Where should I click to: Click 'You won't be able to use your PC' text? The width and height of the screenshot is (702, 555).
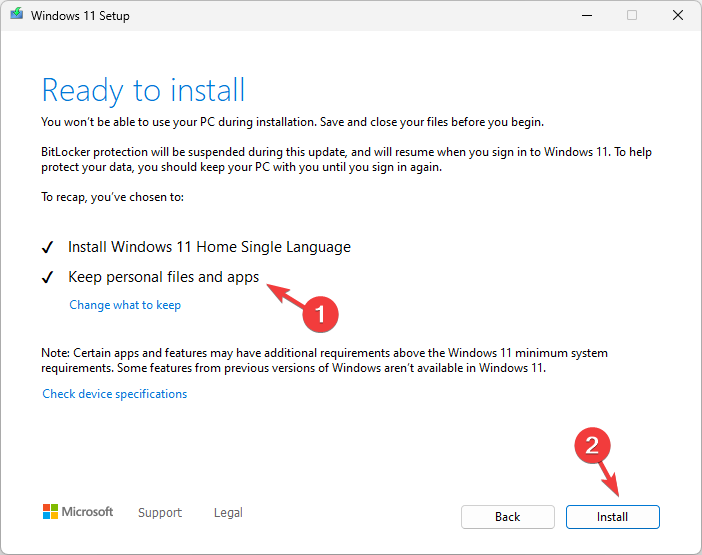(292, 122)
